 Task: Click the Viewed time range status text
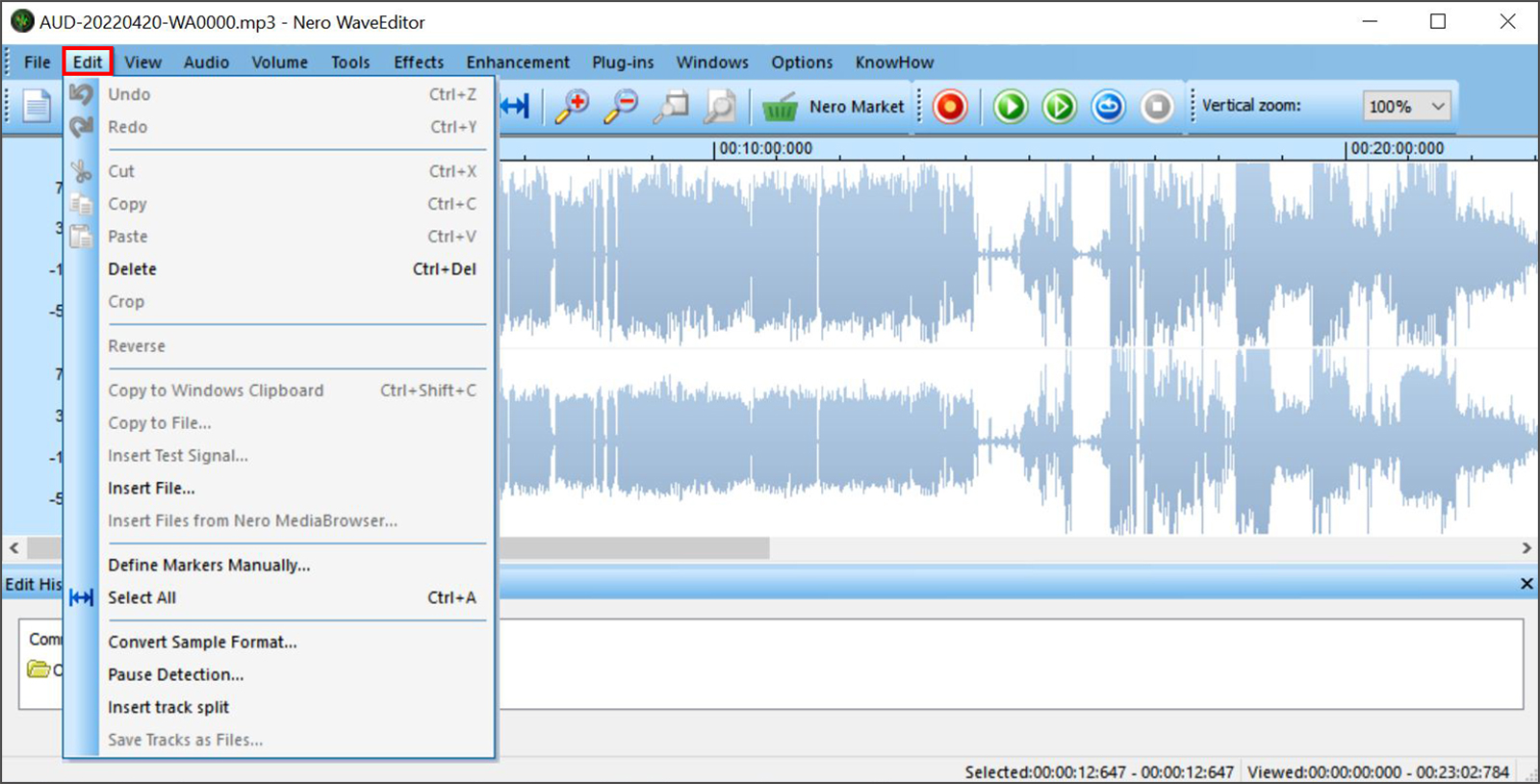point(1378,772)
